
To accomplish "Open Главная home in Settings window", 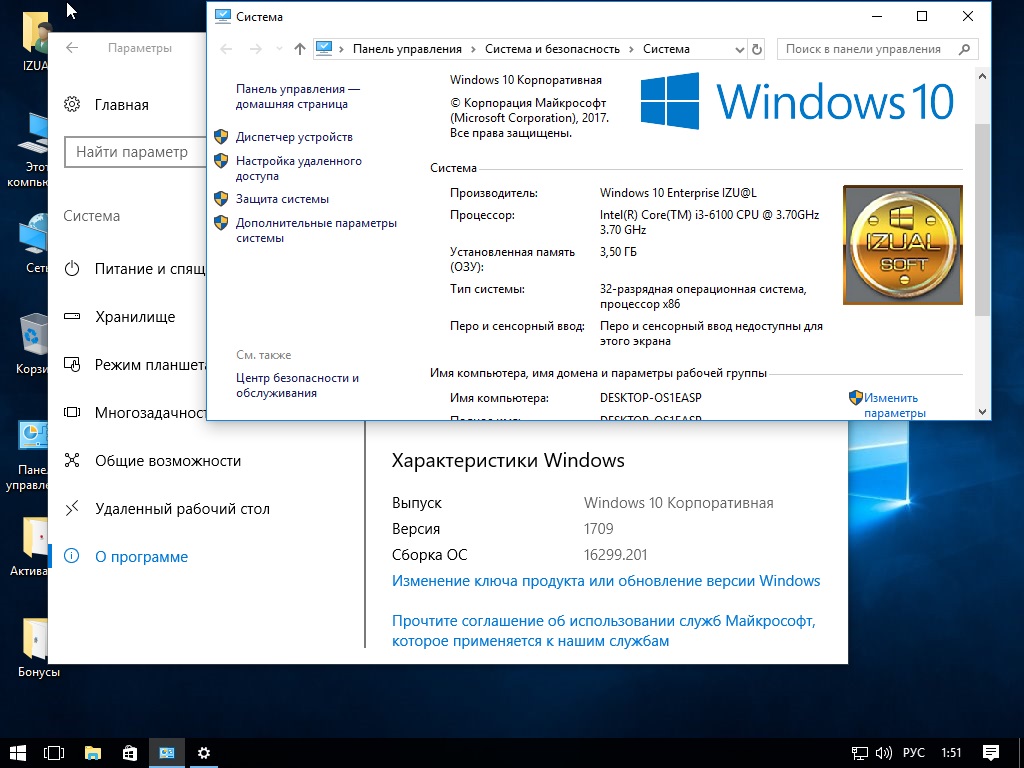I will (121, 104).
